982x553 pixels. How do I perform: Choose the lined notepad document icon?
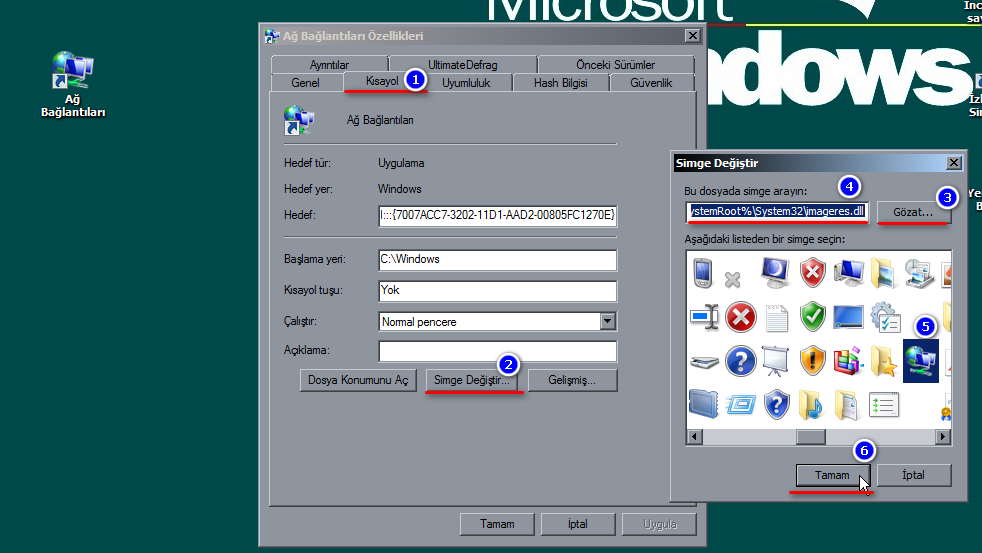(777, 318)
